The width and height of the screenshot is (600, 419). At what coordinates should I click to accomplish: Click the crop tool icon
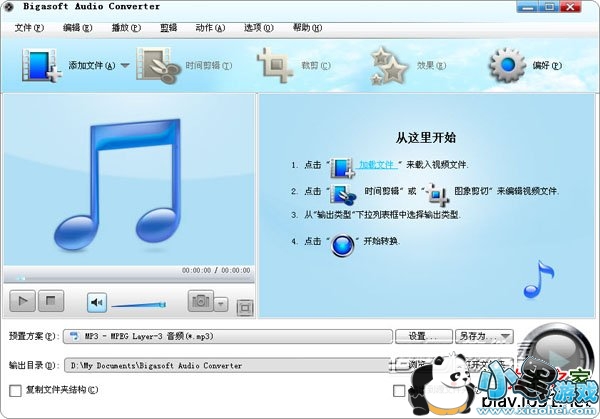click(275, 65)
